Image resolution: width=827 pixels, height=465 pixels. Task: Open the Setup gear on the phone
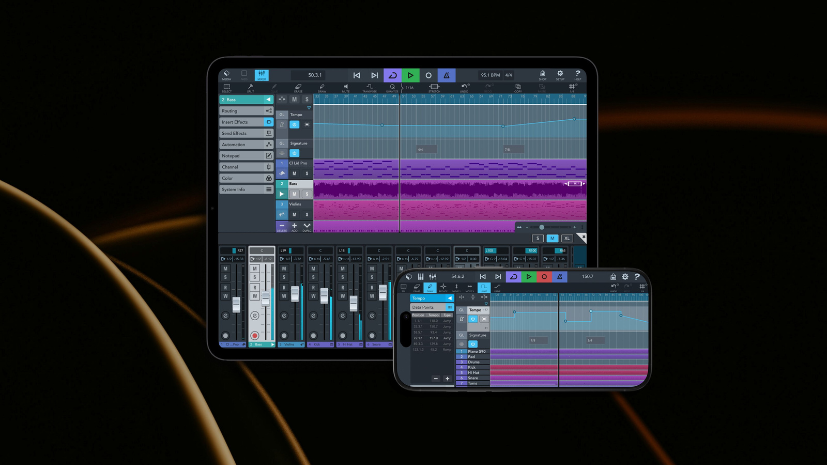(x=625, y=276)
